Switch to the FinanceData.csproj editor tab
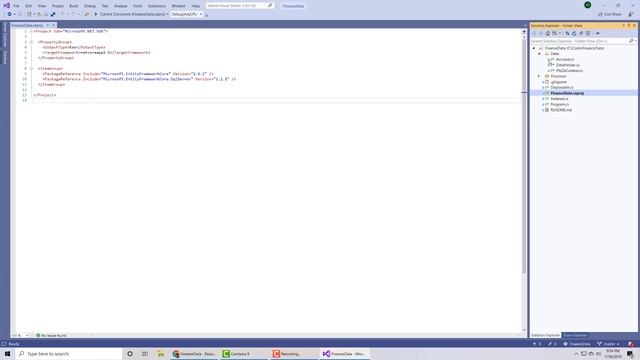 pos(27,25)
